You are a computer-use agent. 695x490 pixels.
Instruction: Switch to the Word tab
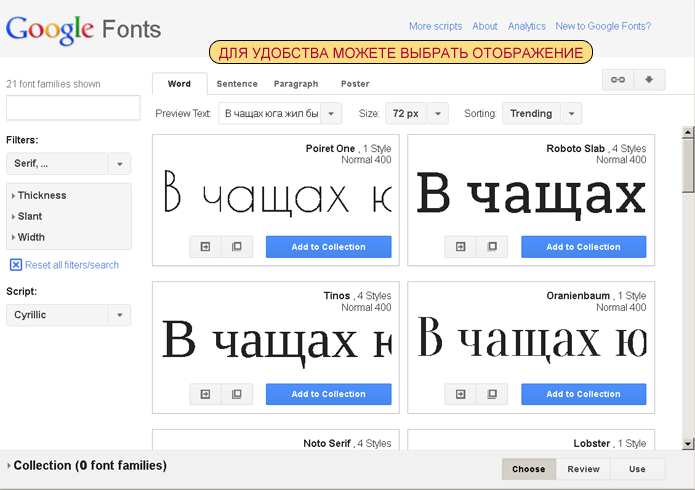pyautogui.click(x=180, y=84)
